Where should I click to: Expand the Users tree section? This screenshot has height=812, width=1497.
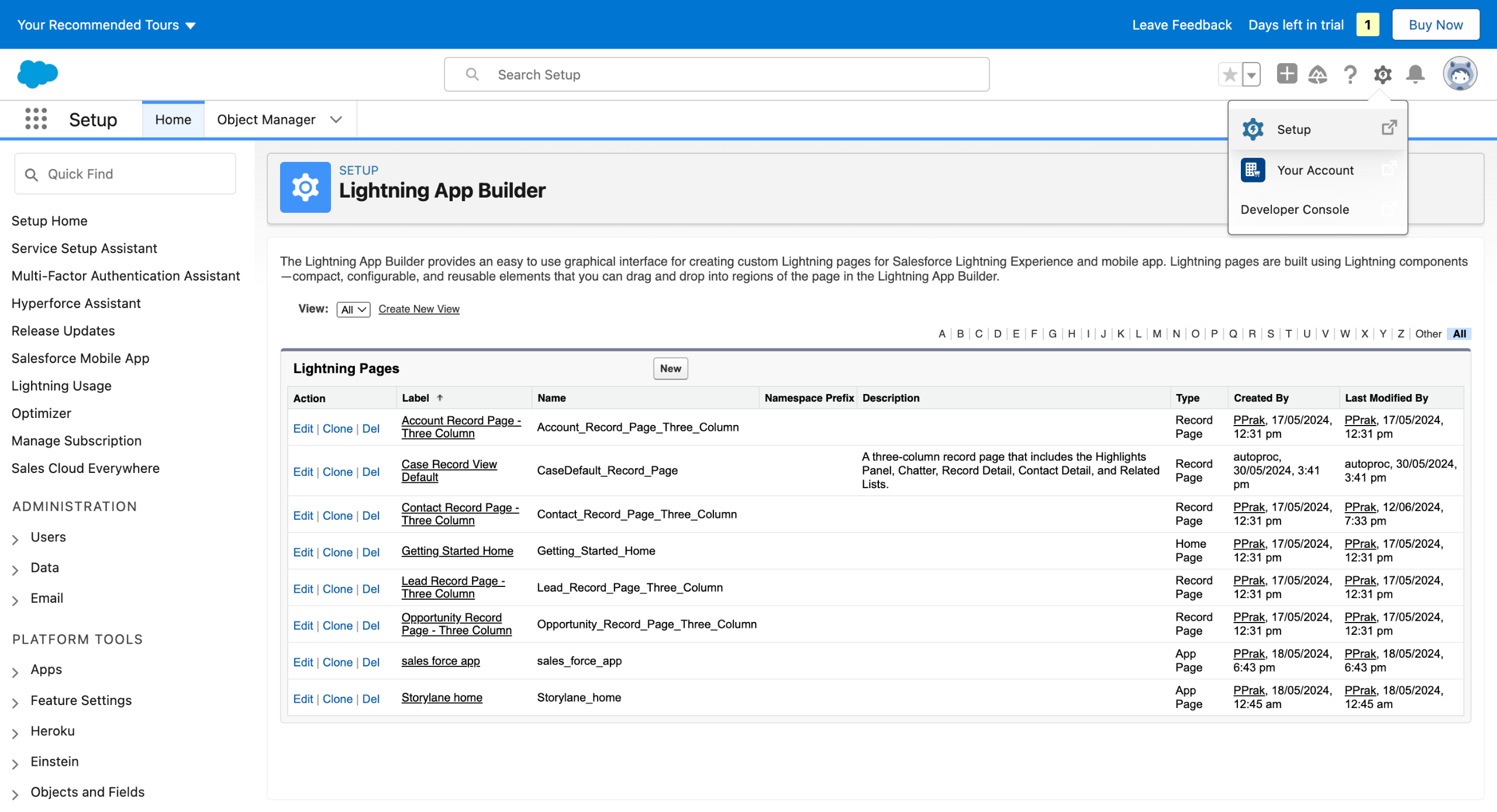15,538
